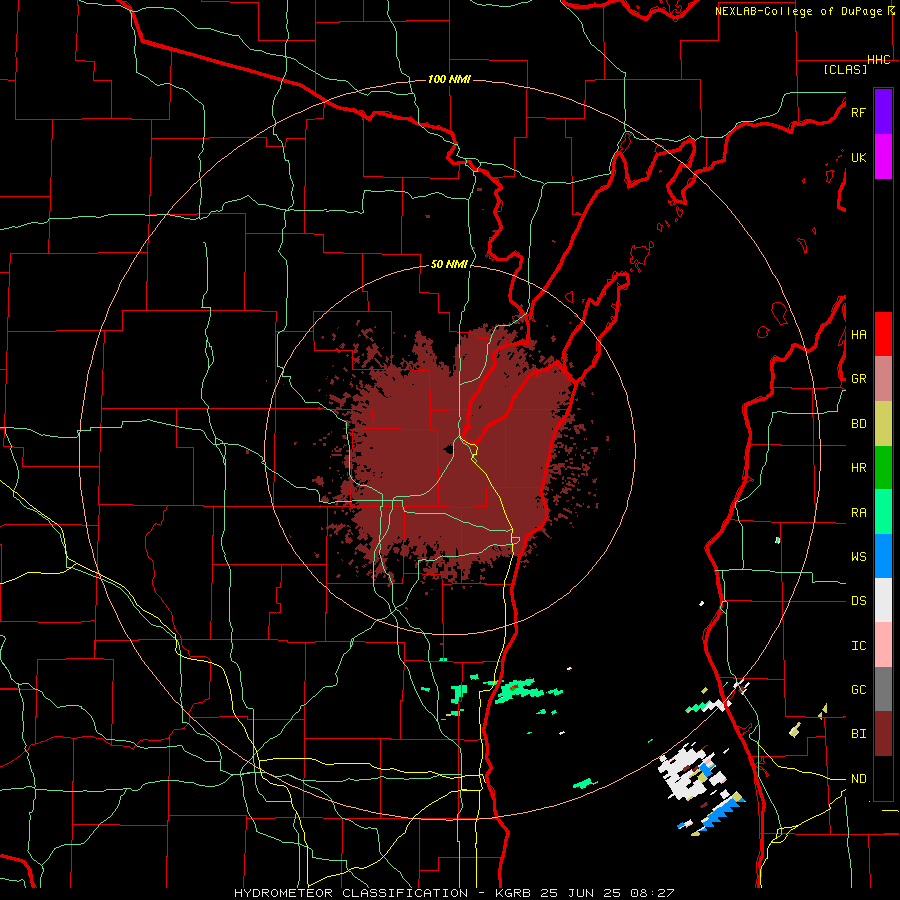Image resolution: width=900 pixels, height=900 pixels.
Task: Click the GC gray legend swatch
Action: [x=883, y=689]
